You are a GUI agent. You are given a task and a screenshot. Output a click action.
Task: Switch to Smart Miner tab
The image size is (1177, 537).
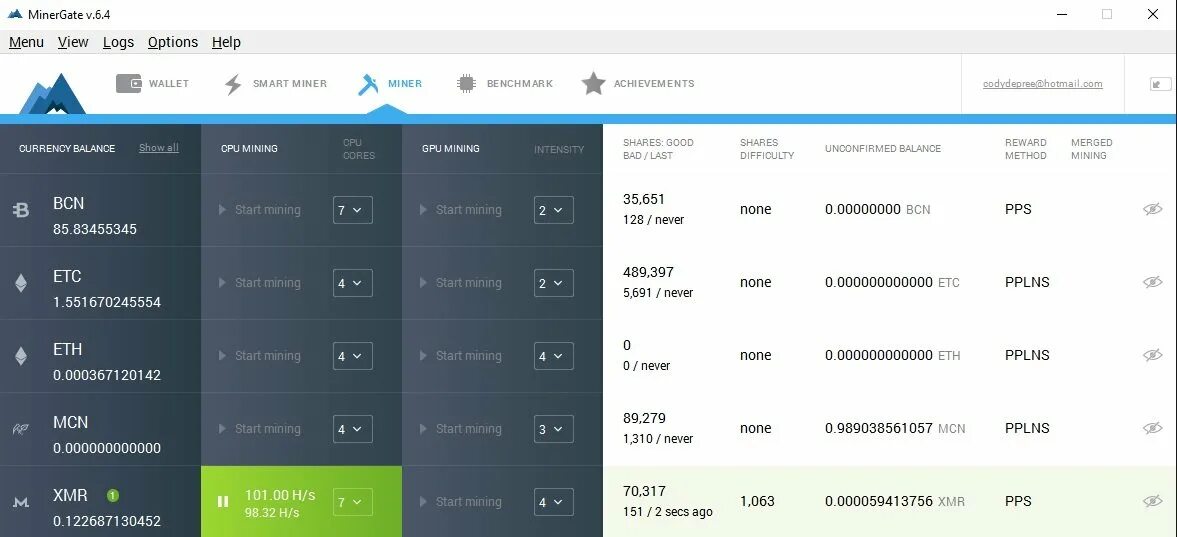[275, 83]
